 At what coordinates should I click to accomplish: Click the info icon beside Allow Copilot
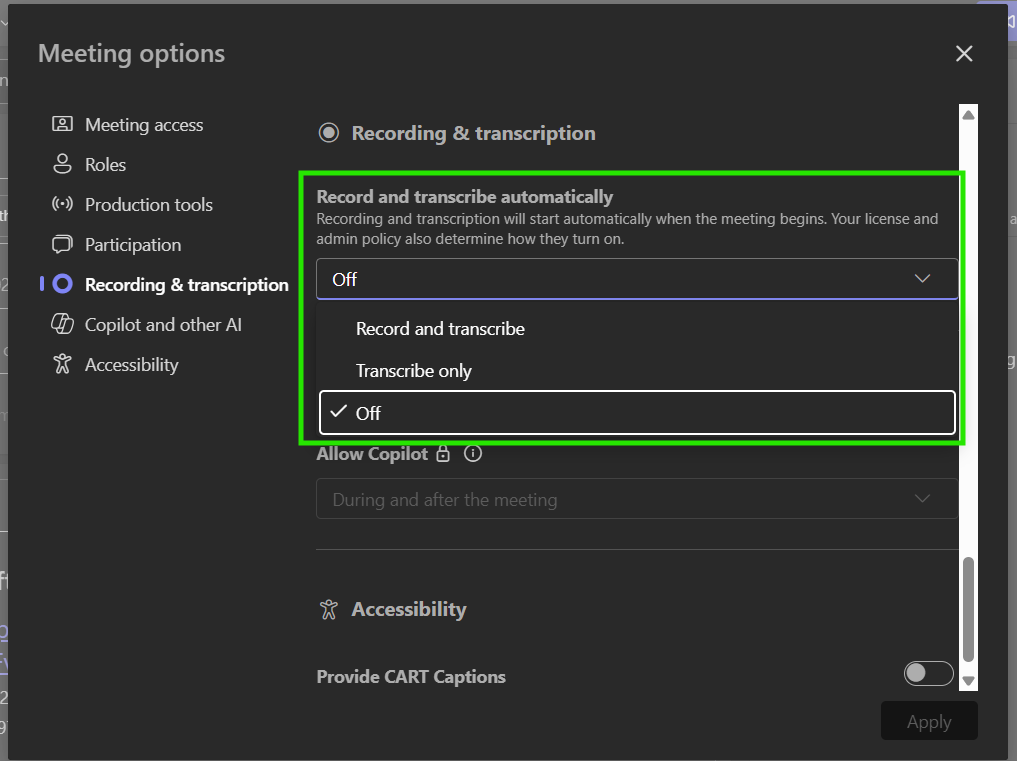(x=473, y=453)
